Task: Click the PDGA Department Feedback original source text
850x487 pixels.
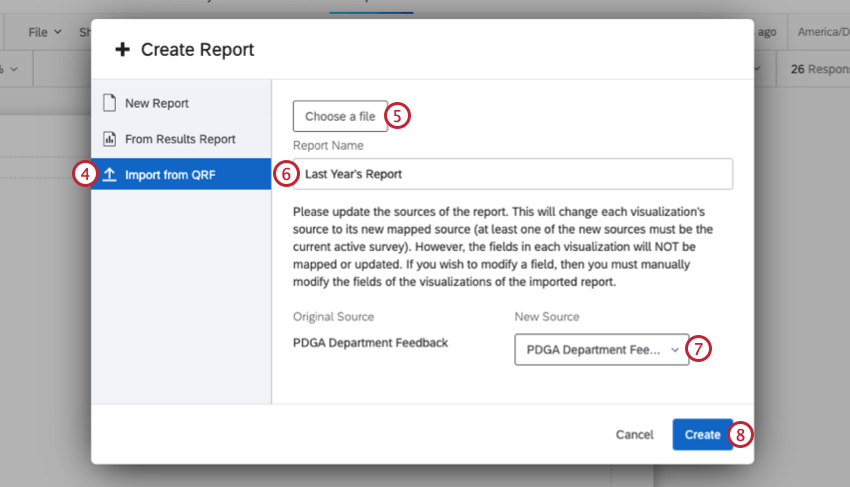Action: coord(370,343)
